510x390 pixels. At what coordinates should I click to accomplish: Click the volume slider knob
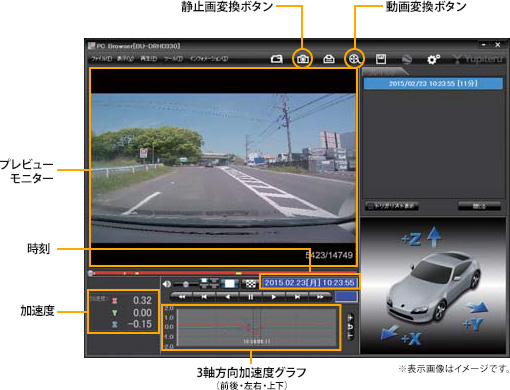tap(186, 284)
